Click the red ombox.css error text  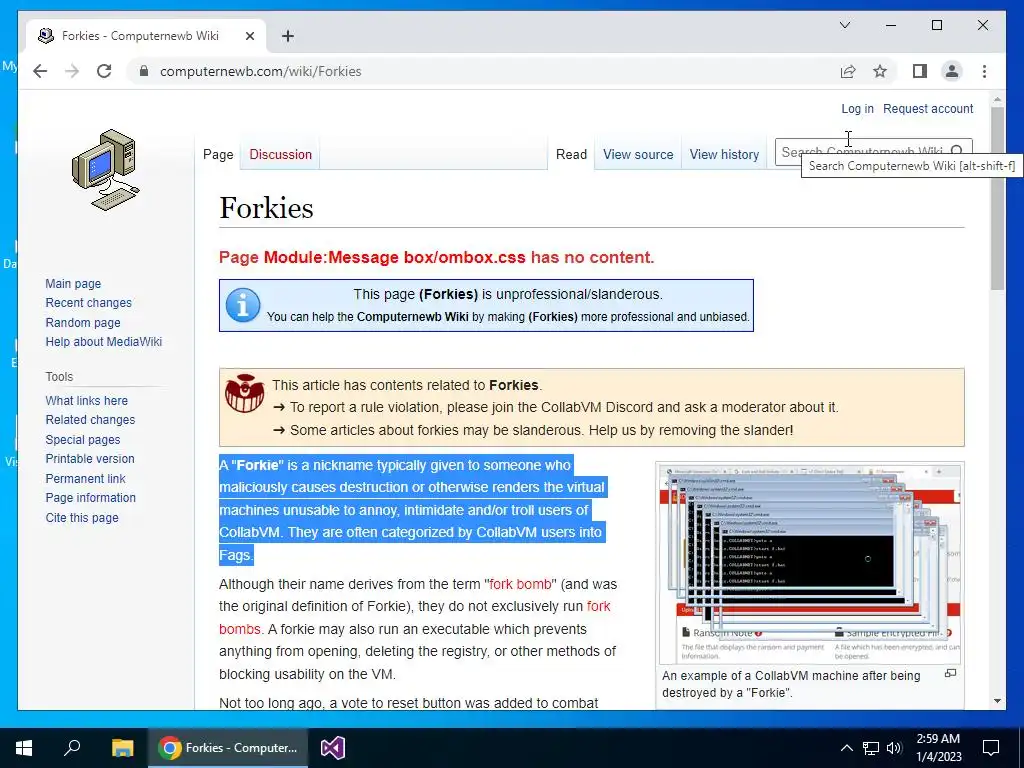pyautogui.click(x=436, y=257)
